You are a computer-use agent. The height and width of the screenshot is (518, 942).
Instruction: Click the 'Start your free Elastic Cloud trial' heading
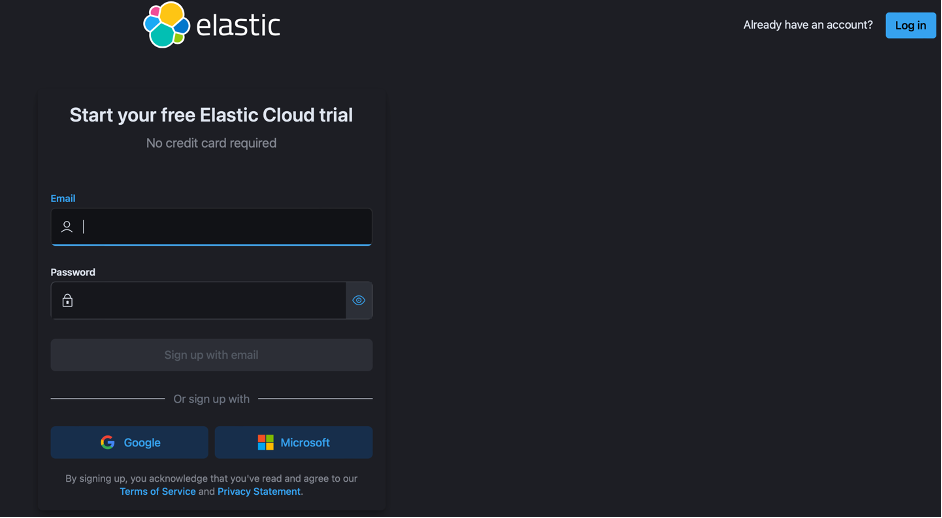click(x=211, y=115)
